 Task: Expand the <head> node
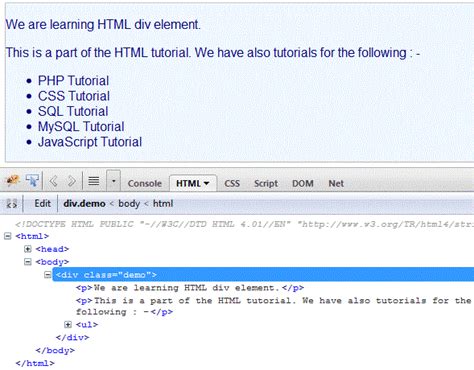tap(28, 249)
